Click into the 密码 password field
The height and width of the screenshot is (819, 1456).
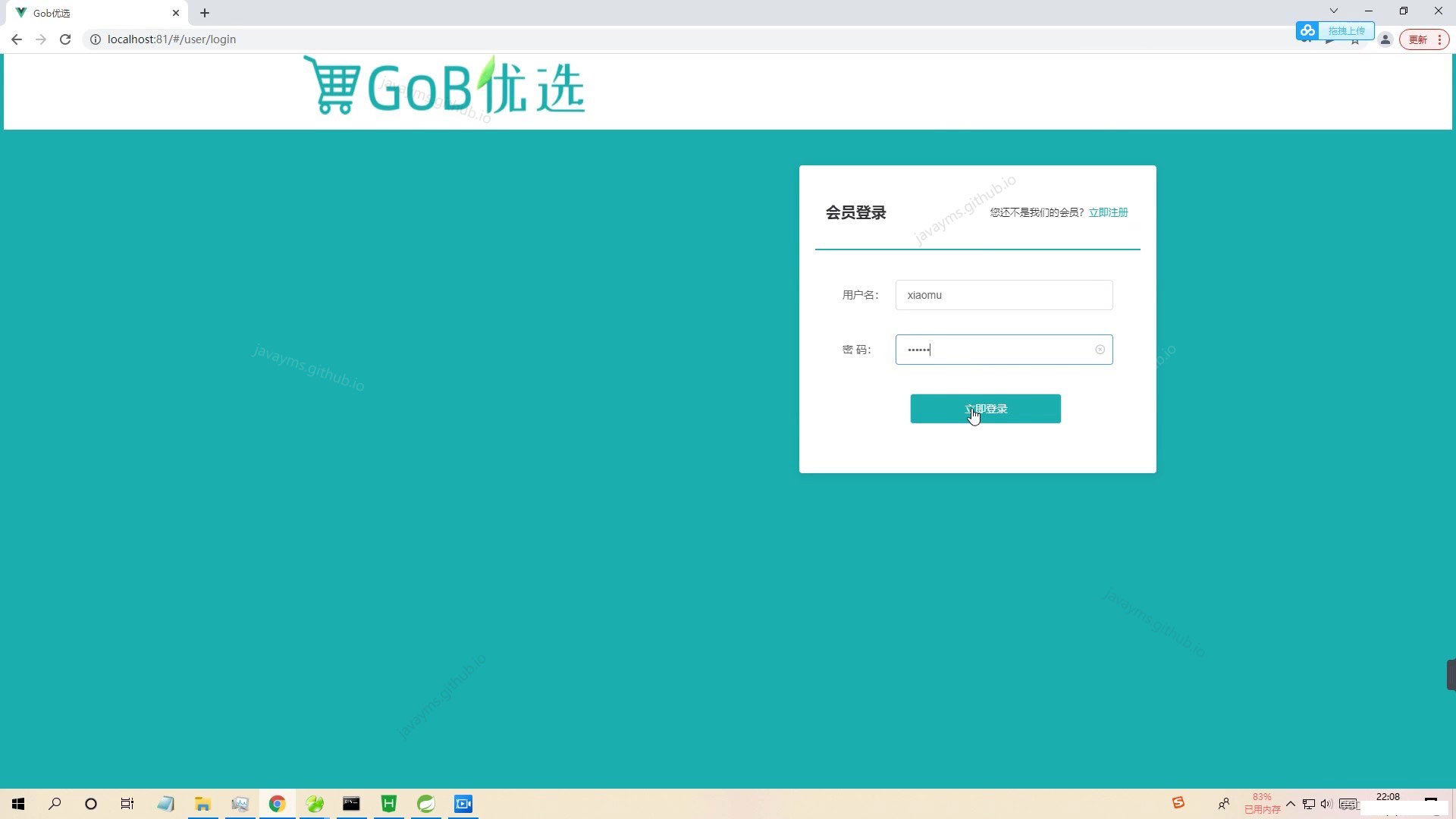1004,350
